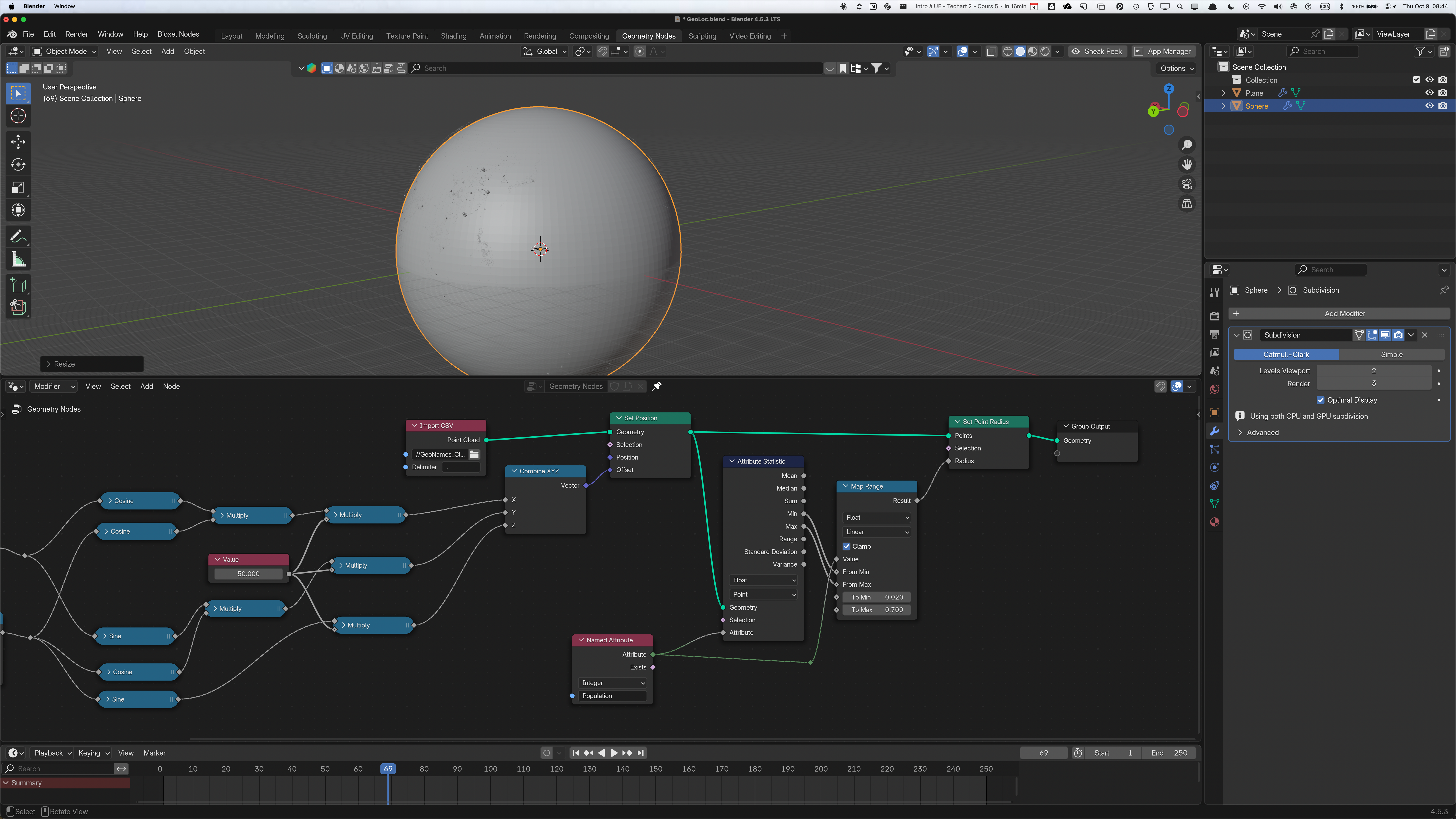The image size is (1456, 819).
Task: Click the current frame marker 69 in timeline
Action: pos(388,769)
